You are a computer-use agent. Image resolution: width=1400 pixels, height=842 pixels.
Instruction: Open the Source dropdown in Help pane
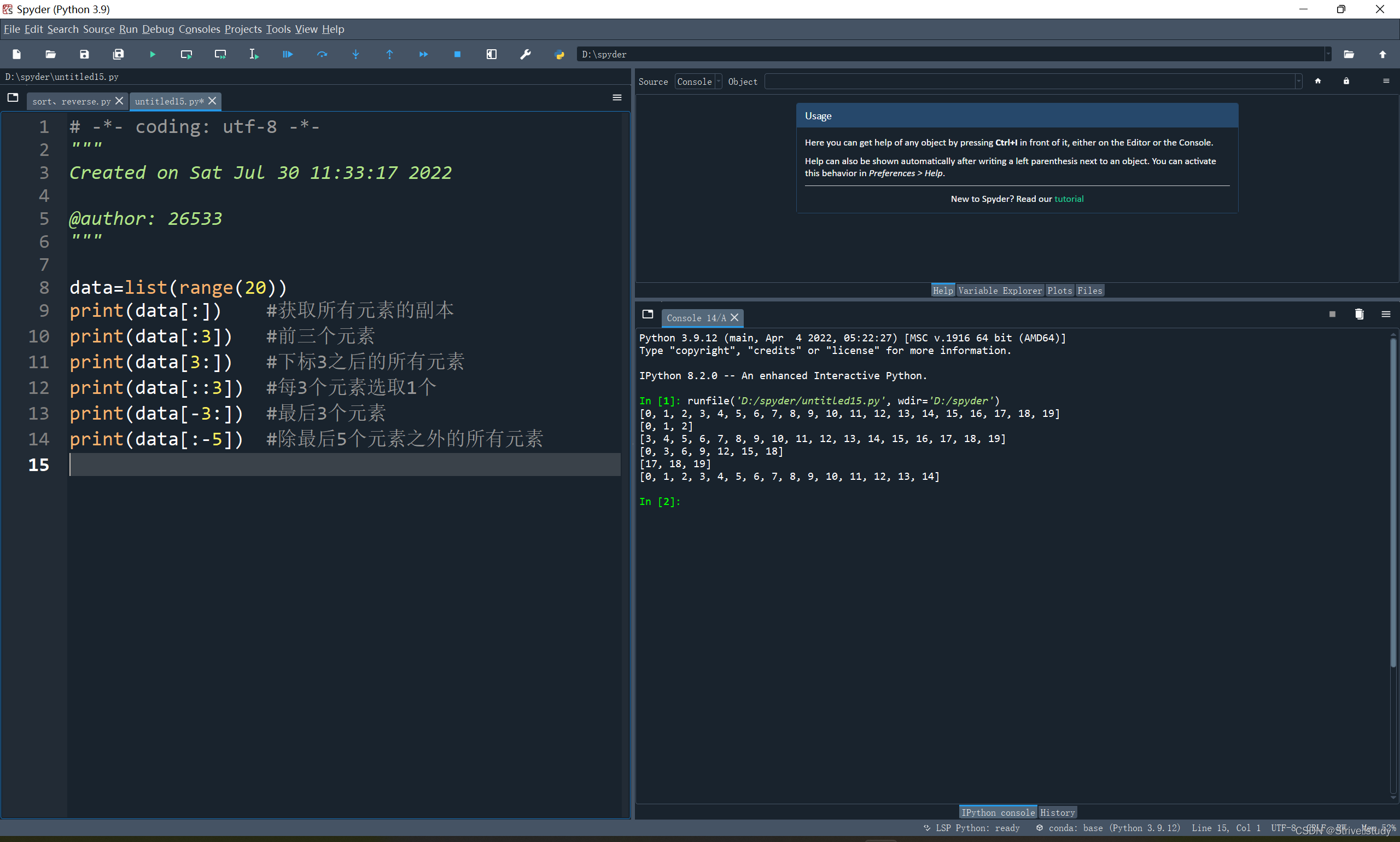(698, 81)
